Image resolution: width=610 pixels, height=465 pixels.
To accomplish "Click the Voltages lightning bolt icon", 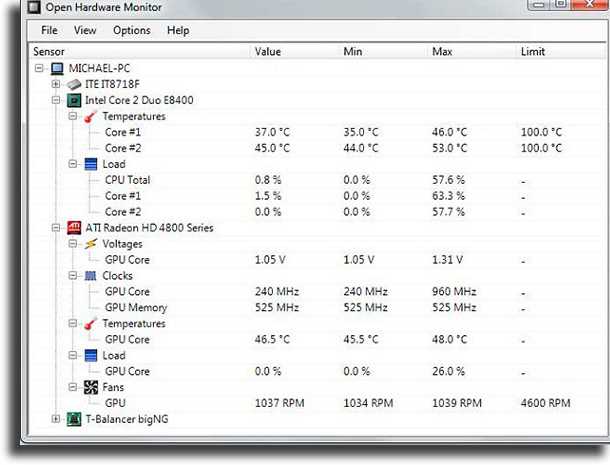I will [91, 244].
